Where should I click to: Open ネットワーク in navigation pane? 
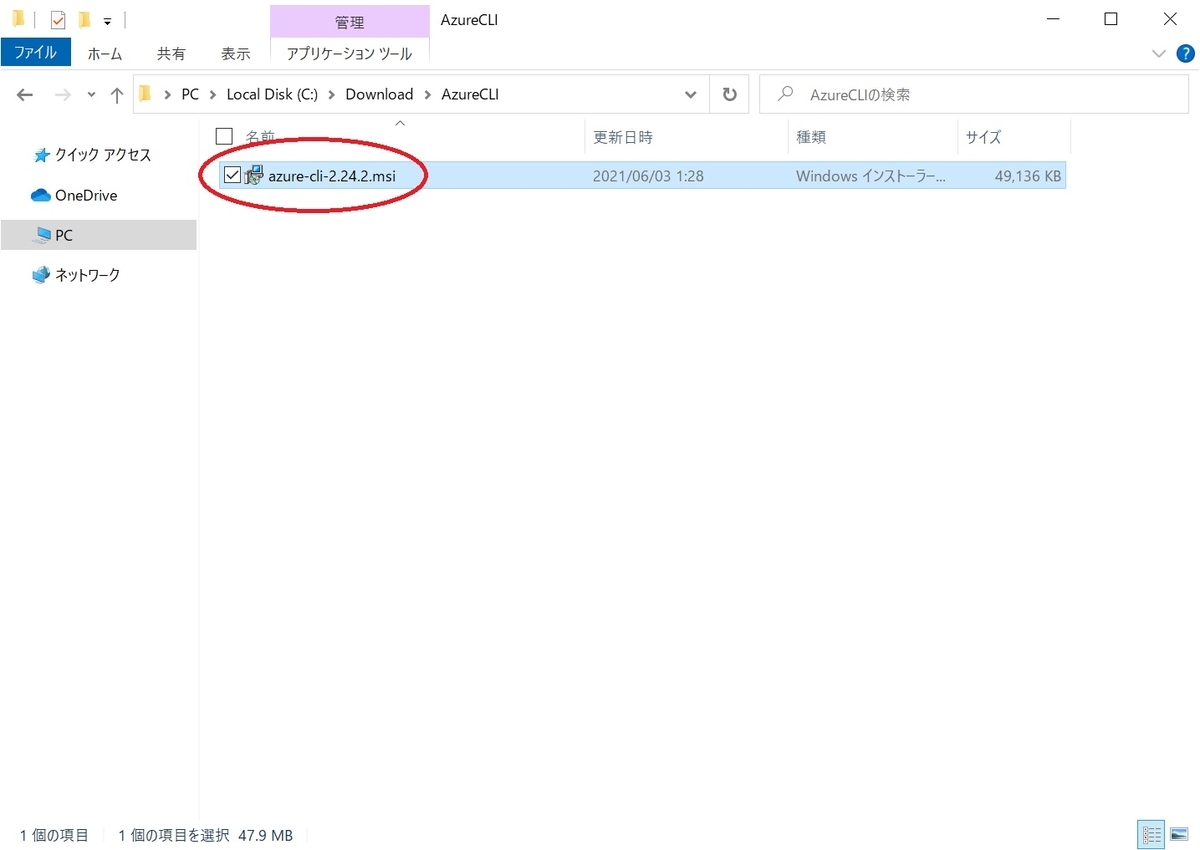tap(87, 275)
